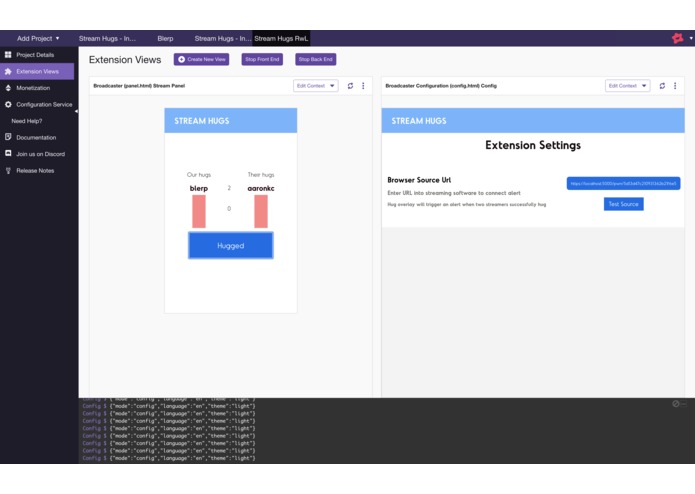The height and width of the screenshot is (494, 695).
Task: Select the Stream Hugs RwL tab
Action: [281, 39]
